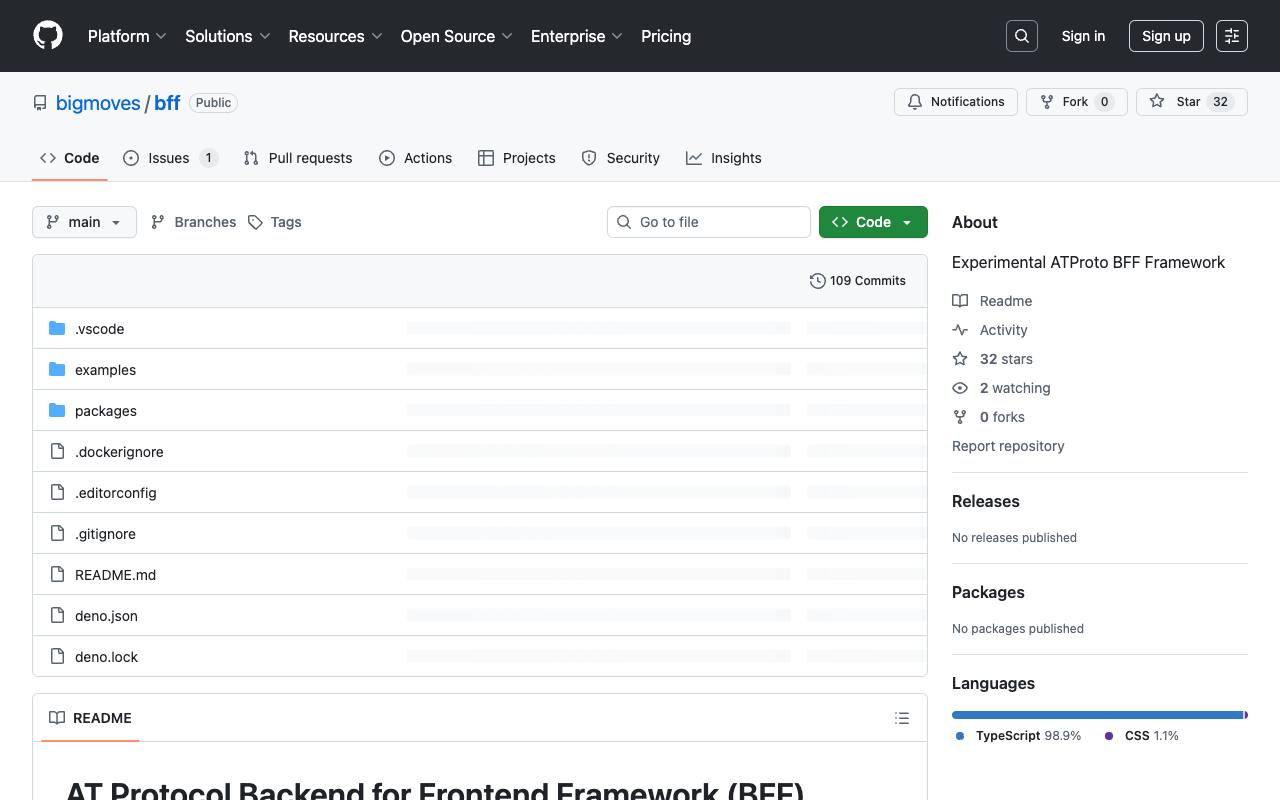The width and height of the screenshot is (1280, 800).
Task: Click the deno.json file icon
Action: (57, 616)
